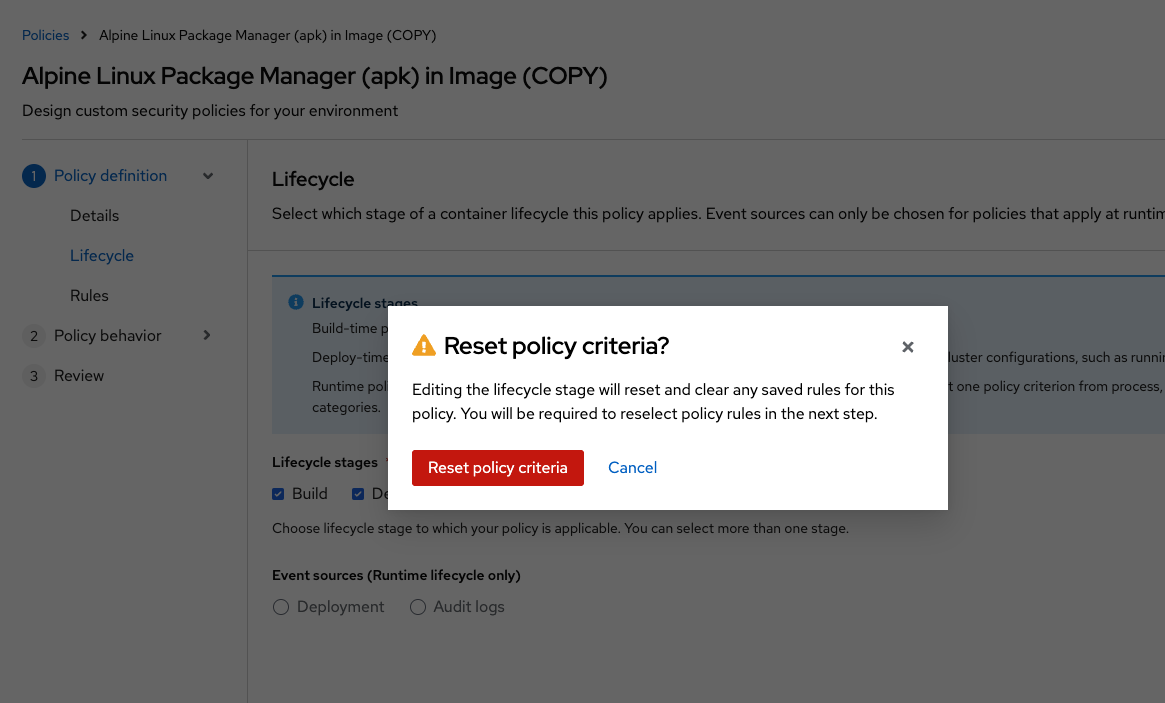Click the current breadcrumb policy name

[267, 35]
